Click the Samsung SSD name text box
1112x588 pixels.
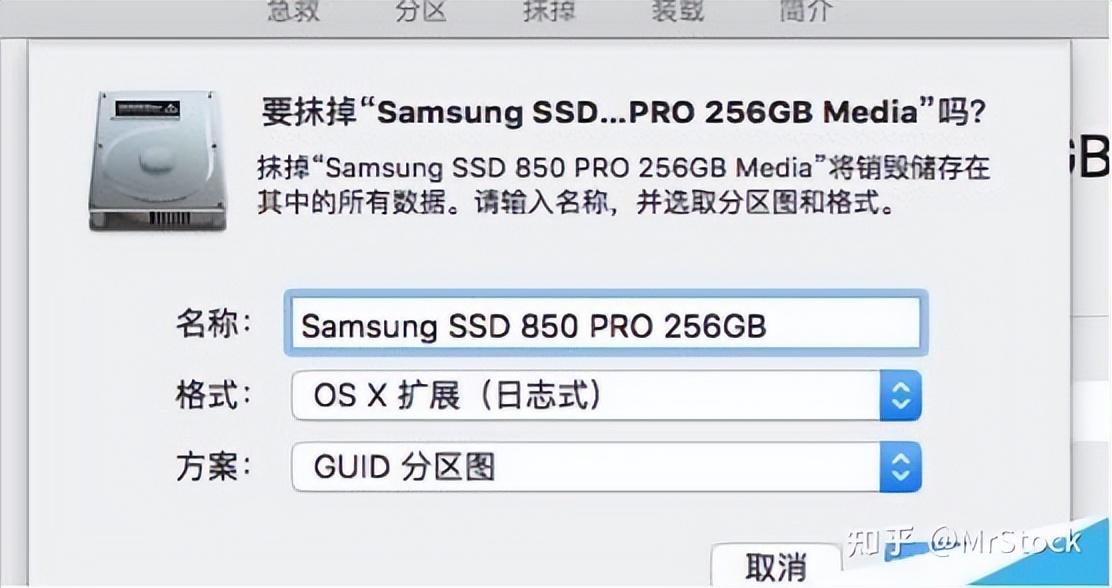[605, 325]
